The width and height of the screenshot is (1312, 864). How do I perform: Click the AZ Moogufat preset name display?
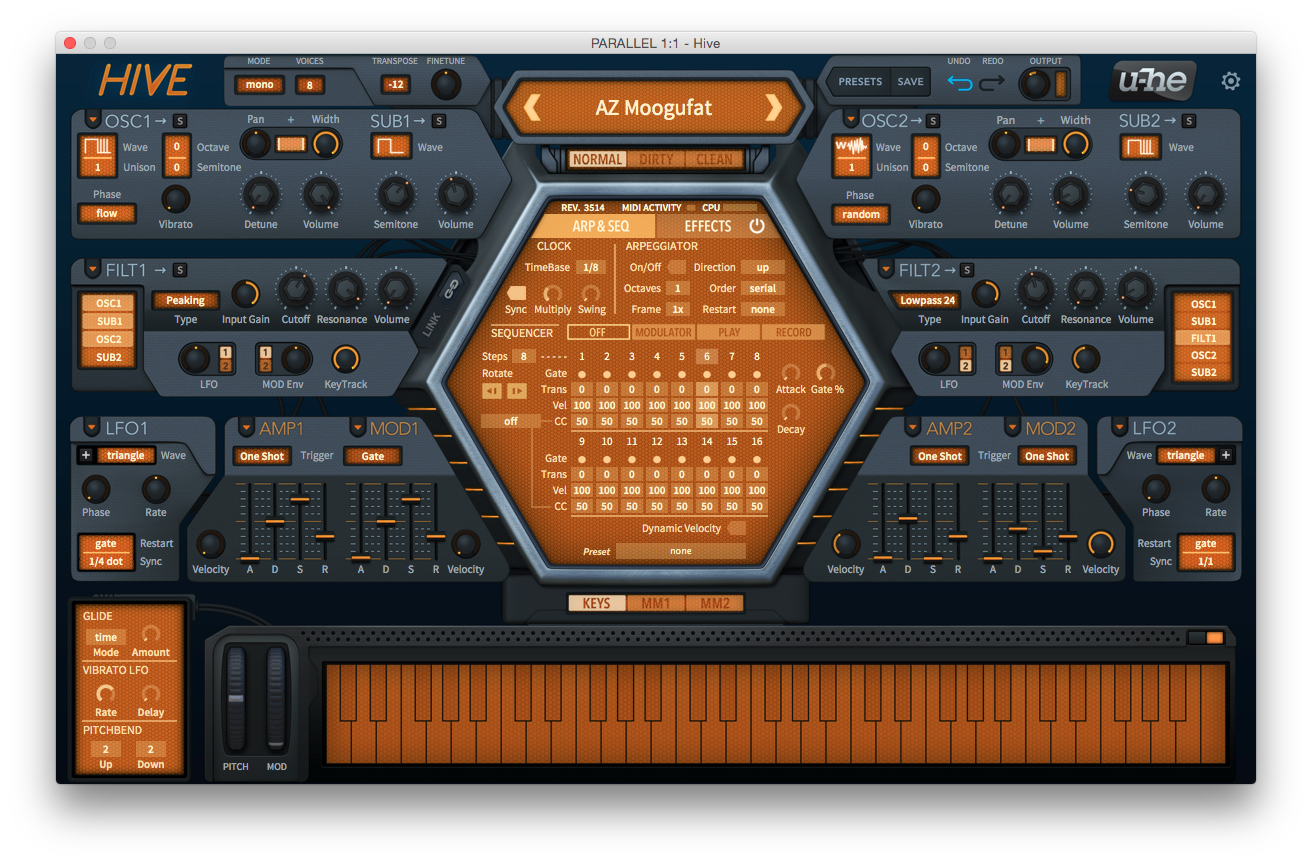pyautogui.click(x=654, y=108)
